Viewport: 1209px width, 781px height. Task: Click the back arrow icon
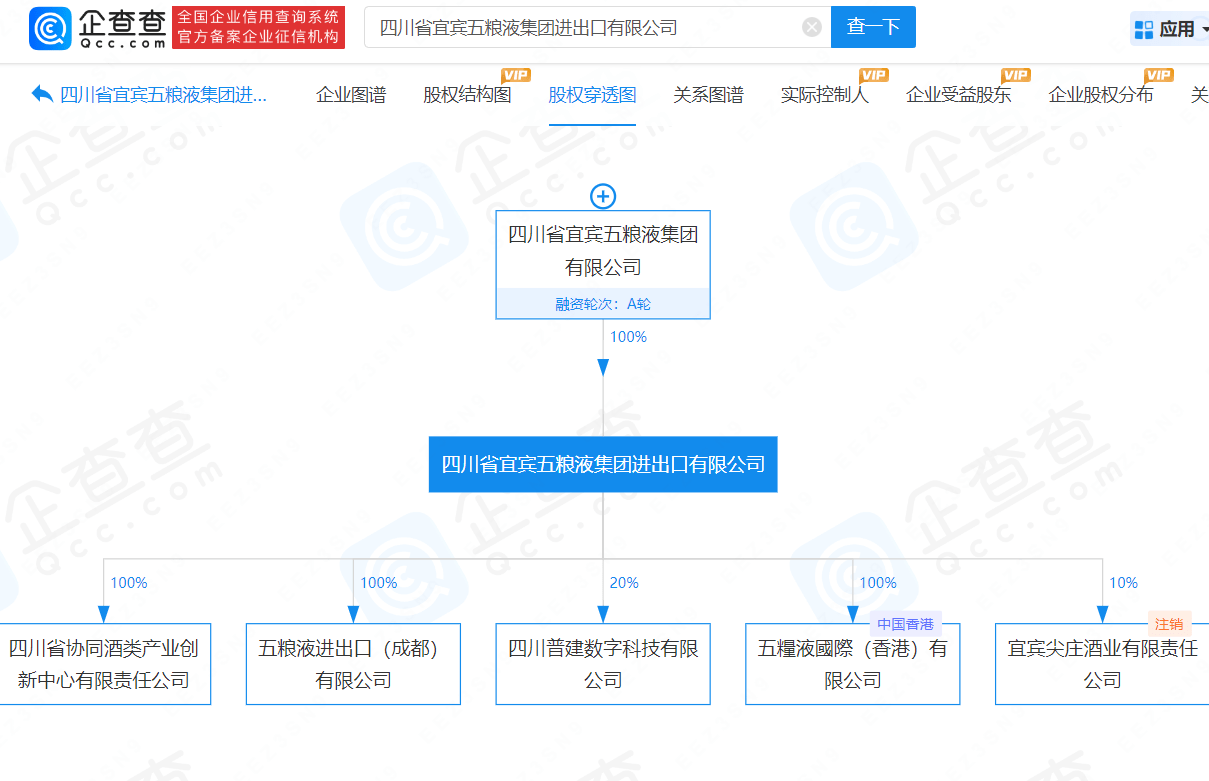point(42,94)
